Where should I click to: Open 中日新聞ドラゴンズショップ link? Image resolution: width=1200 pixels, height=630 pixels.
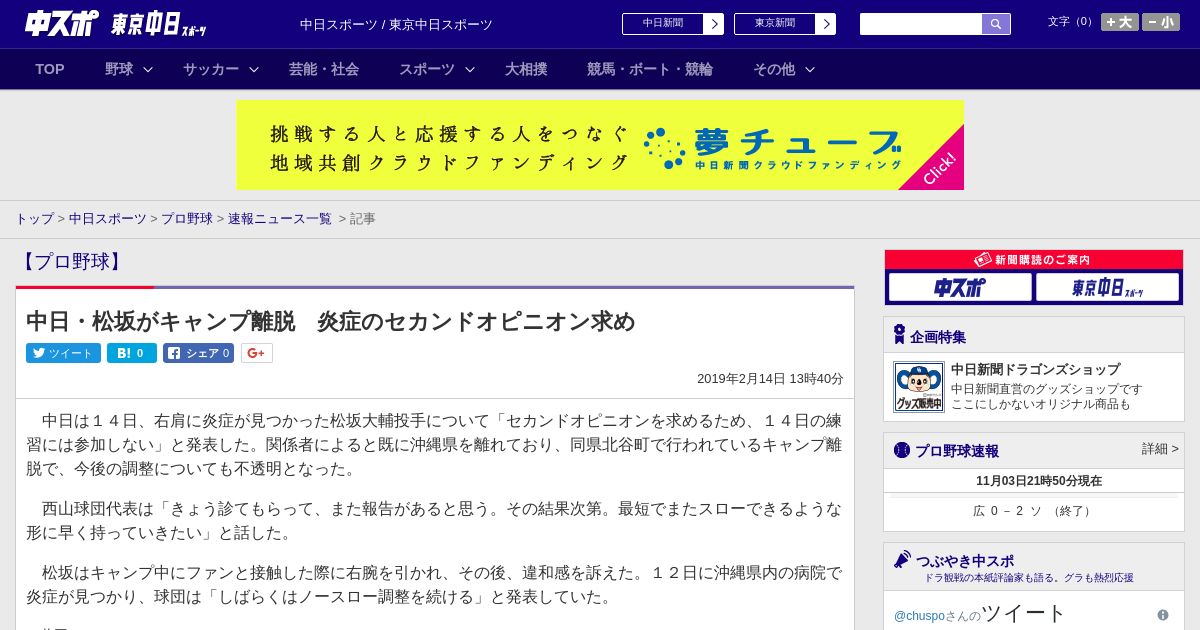(x=1035, y=369)
